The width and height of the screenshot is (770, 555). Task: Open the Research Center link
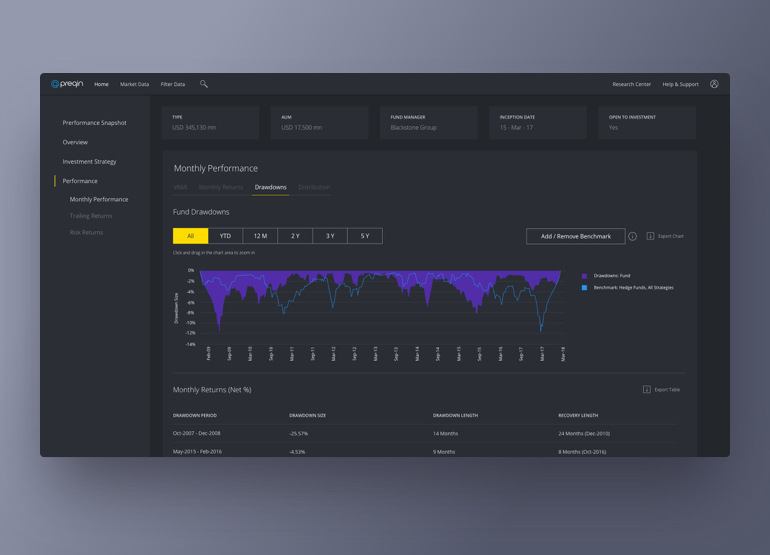coord(631,84)
